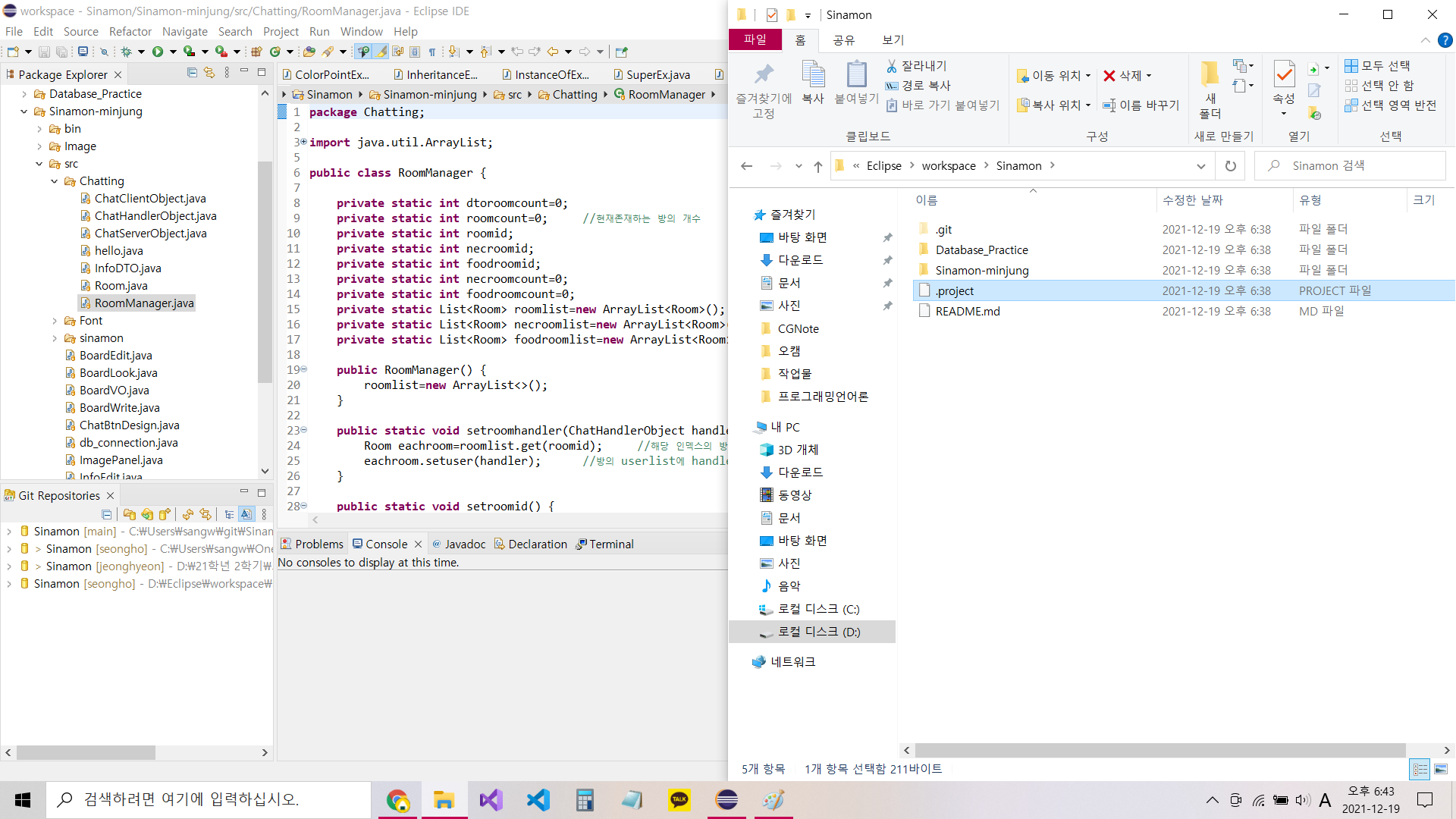Click Refresh in Git Repositories toolbar
Screen dimensions: 1456x819
tap(188, 514)
